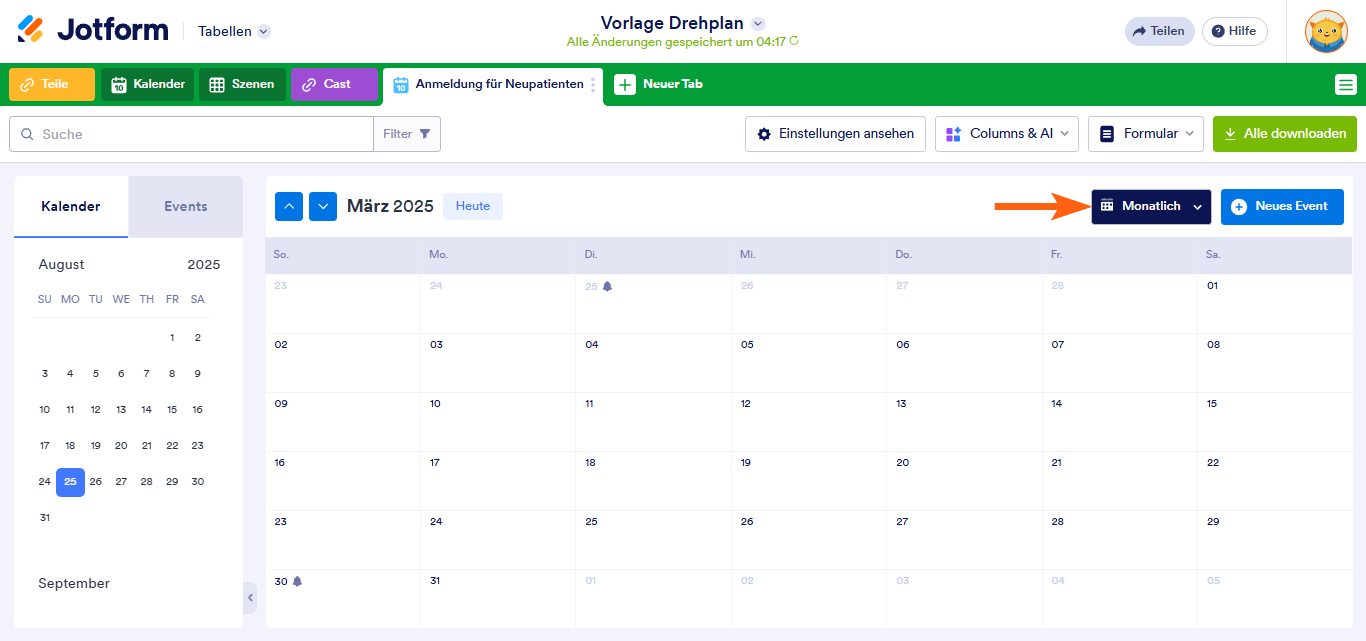
Task: Open the Monatlich view dropdown
Action: 1151,206
